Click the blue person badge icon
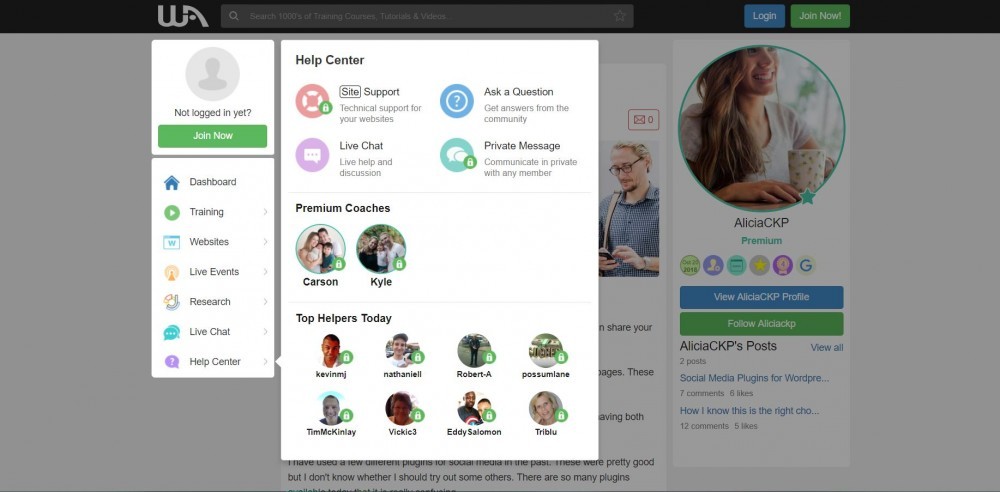Image resolution: width=1000 pixels, height=492 pixels. click(713, 265)
